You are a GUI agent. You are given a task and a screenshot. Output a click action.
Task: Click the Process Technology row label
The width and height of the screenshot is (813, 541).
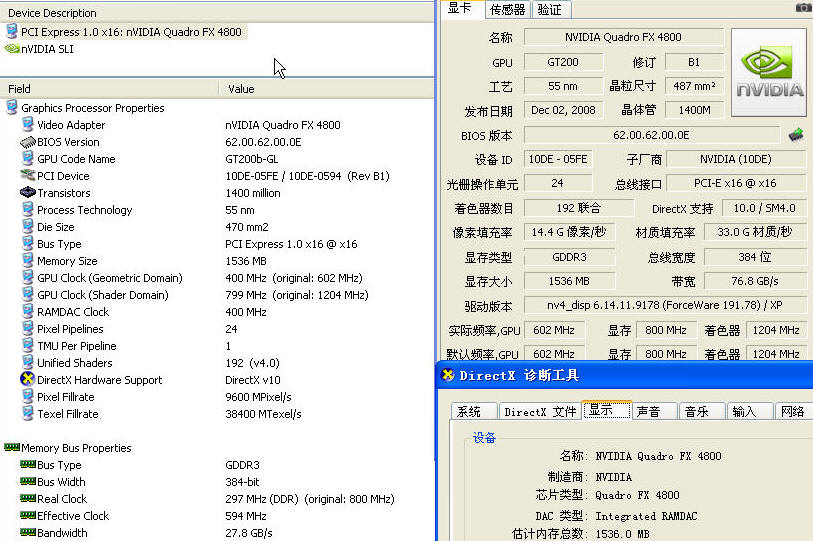[85, 210]
